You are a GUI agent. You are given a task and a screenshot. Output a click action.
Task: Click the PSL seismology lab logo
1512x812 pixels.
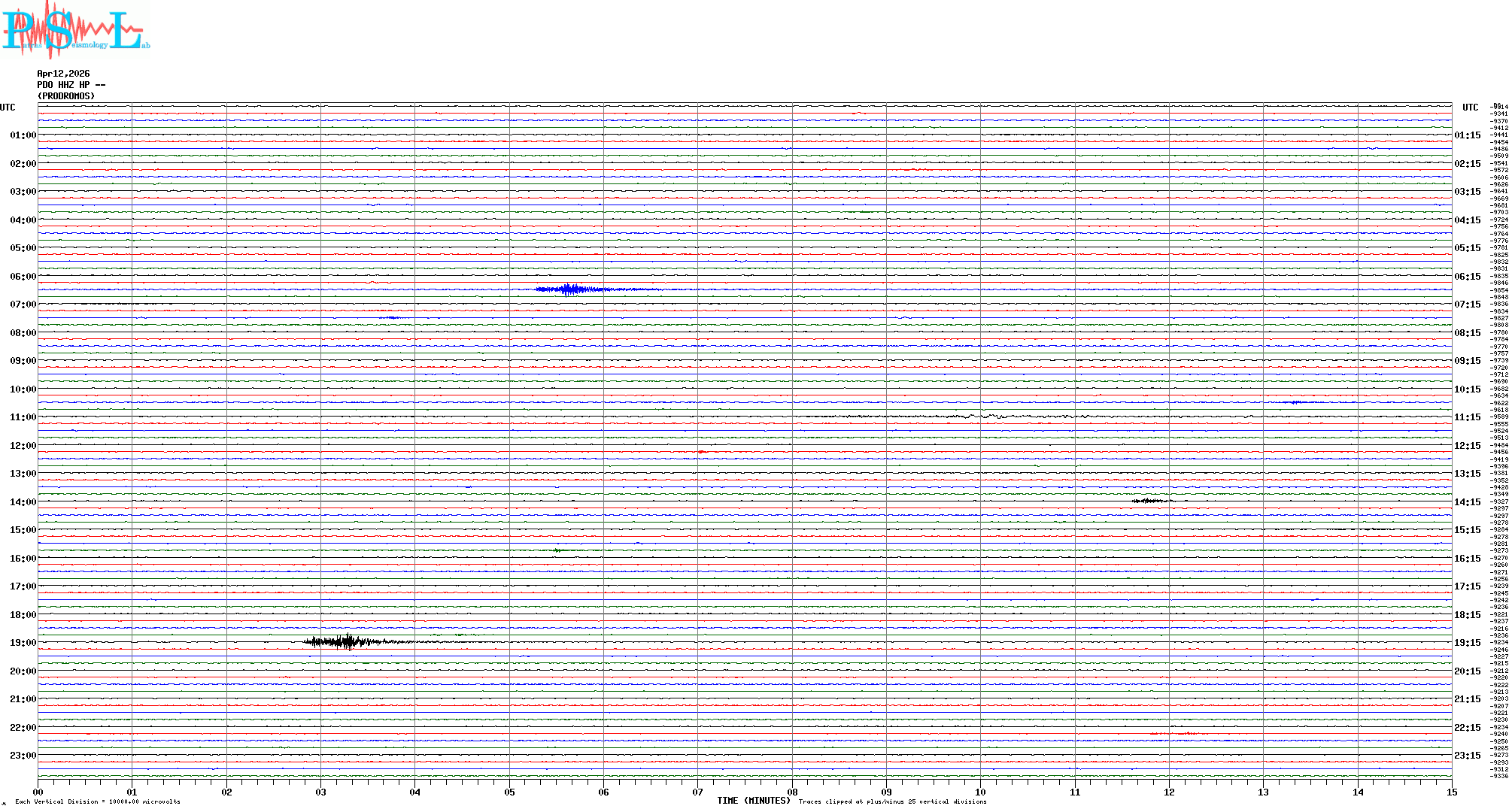pos(74,30)
